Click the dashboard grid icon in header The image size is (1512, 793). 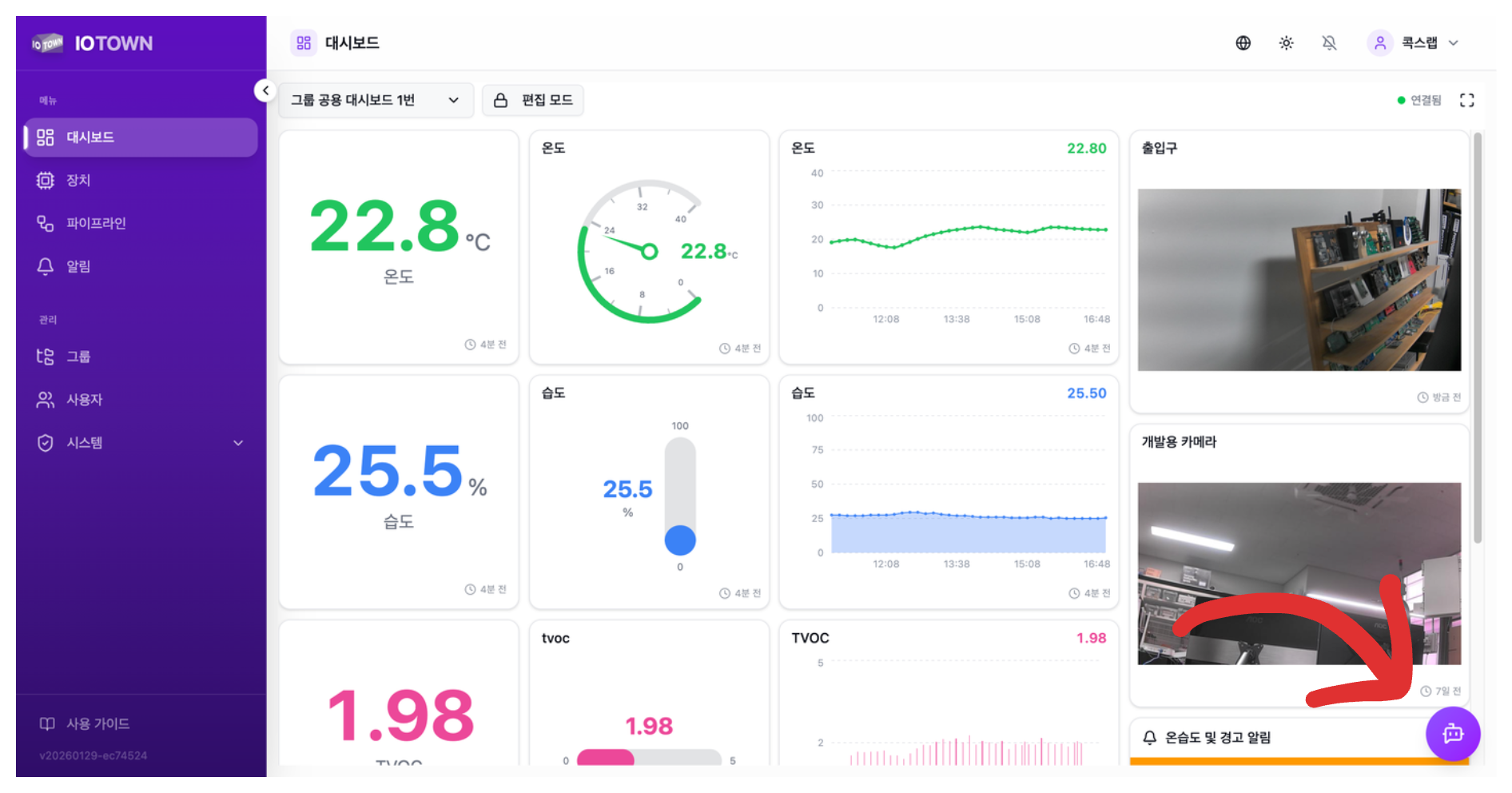click(x=304, y=43)
